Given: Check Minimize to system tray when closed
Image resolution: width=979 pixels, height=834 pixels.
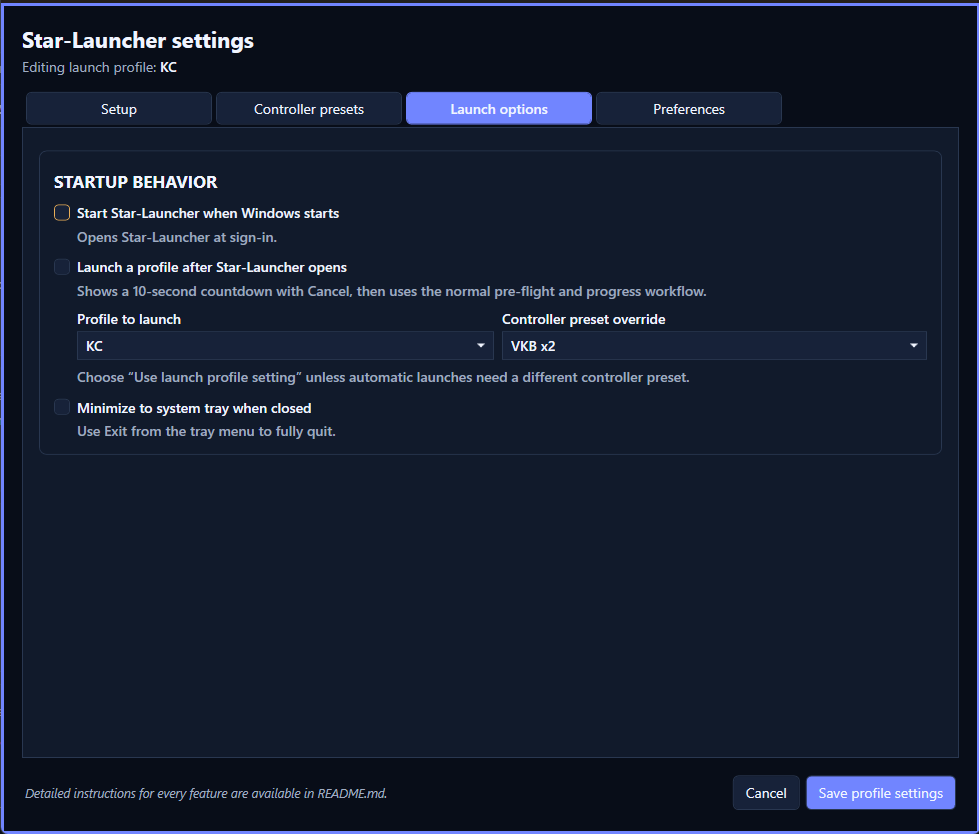Looking at the screenshot, I should [x=62, y=408].
